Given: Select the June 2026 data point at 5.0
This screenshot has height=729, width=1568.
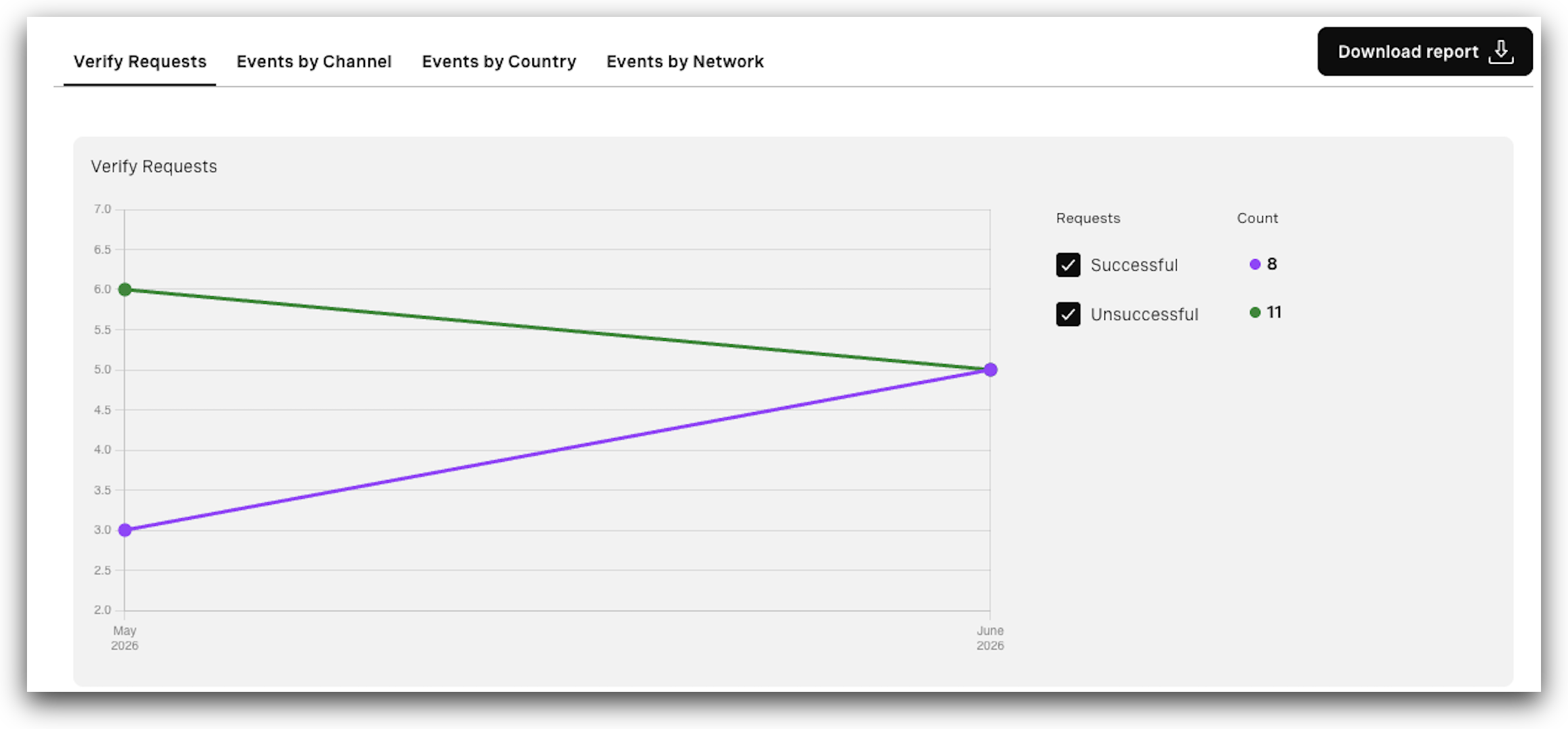Looking at the screenshot, I should pyautogui.click(x=990, y=370).
